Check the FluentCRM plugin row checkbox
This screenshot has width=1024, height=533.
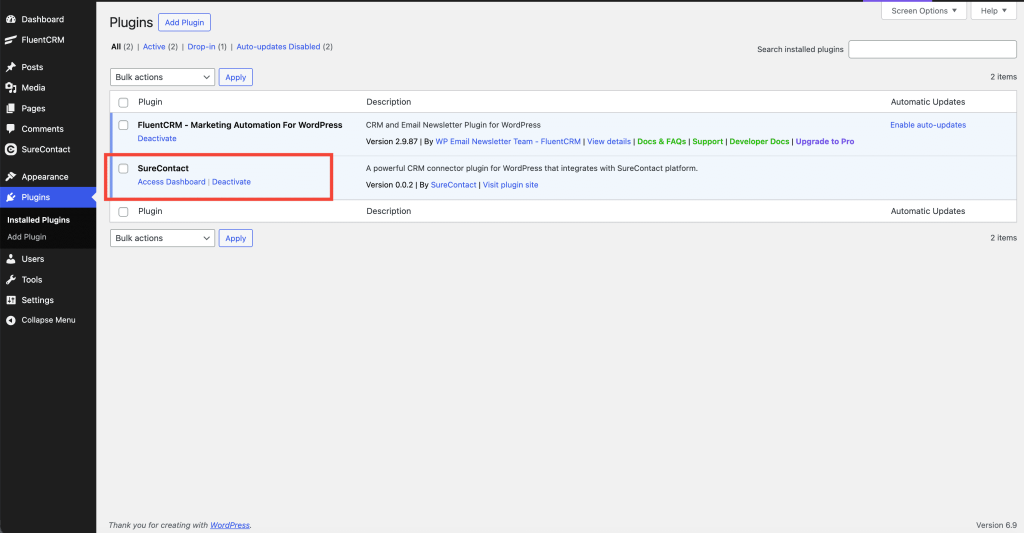[123, 125]
